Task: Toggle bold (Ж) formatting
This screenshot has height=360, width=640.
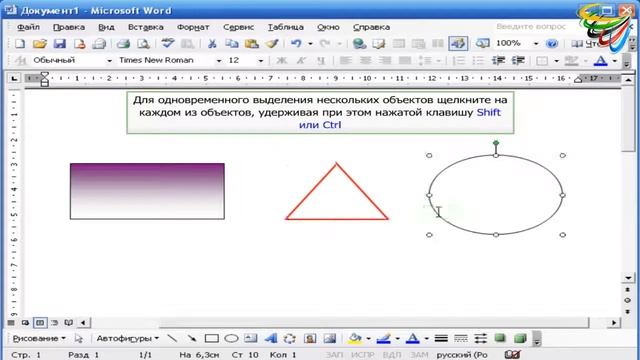Action: pos(281,61)
